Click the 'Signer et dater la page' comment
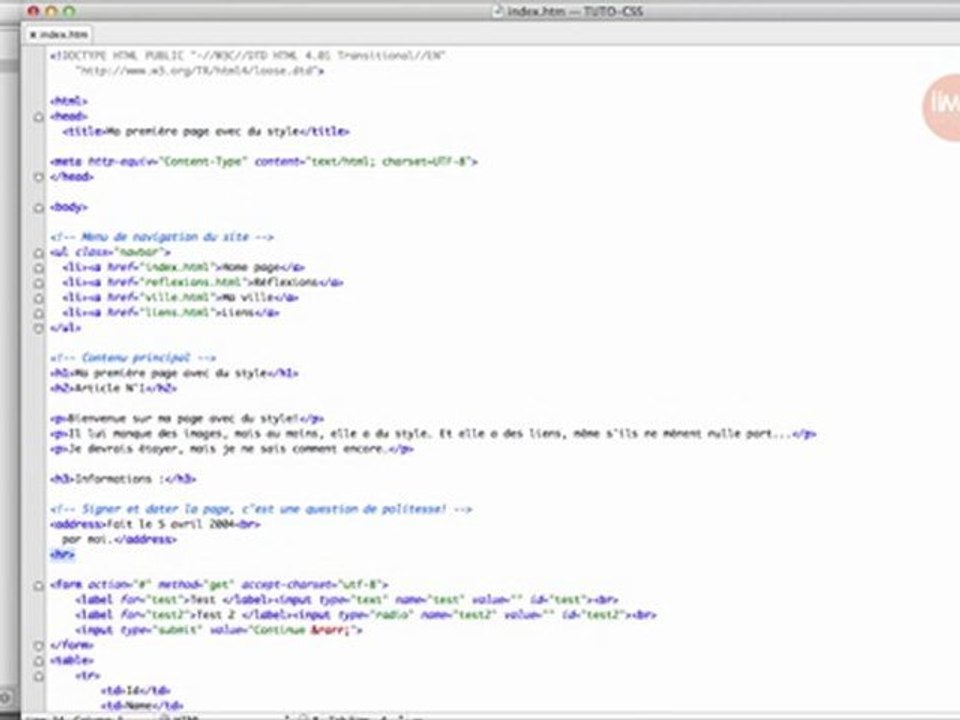The height and width of the screenshot is (720, 960). point(261,509)
